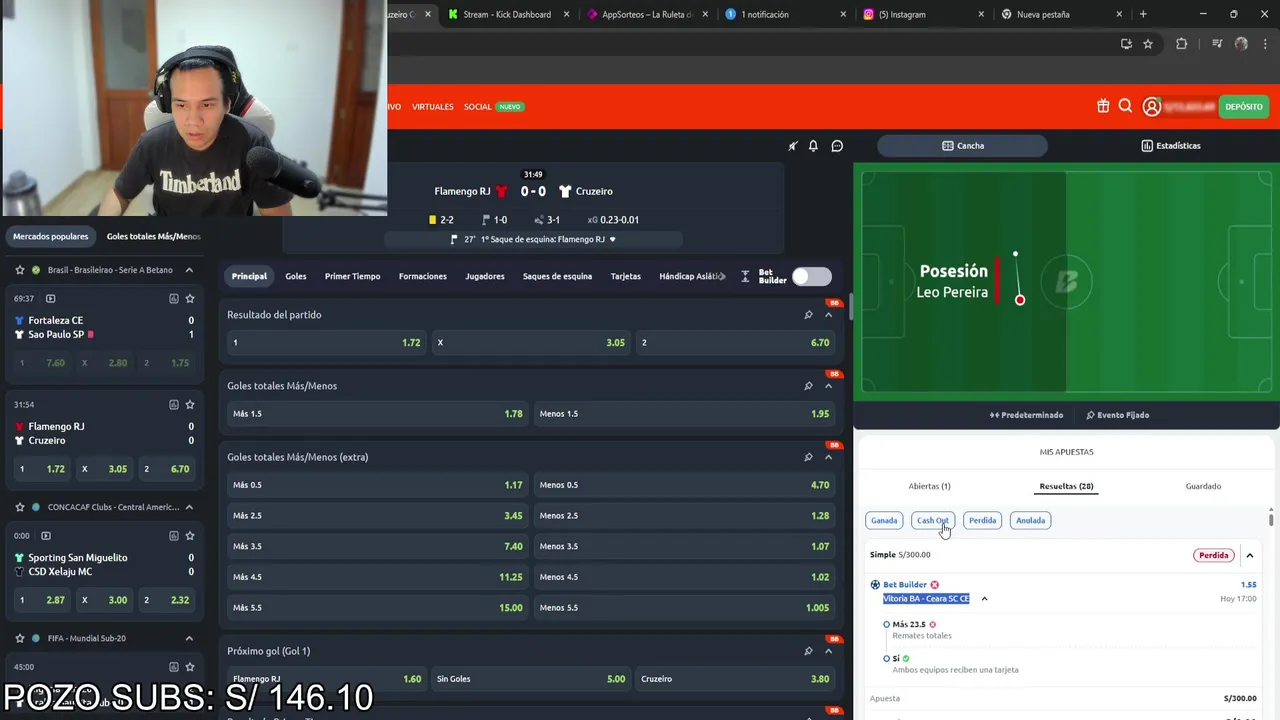
Task: Select Sin Goles at 5.00
Action: pos(531,679)
